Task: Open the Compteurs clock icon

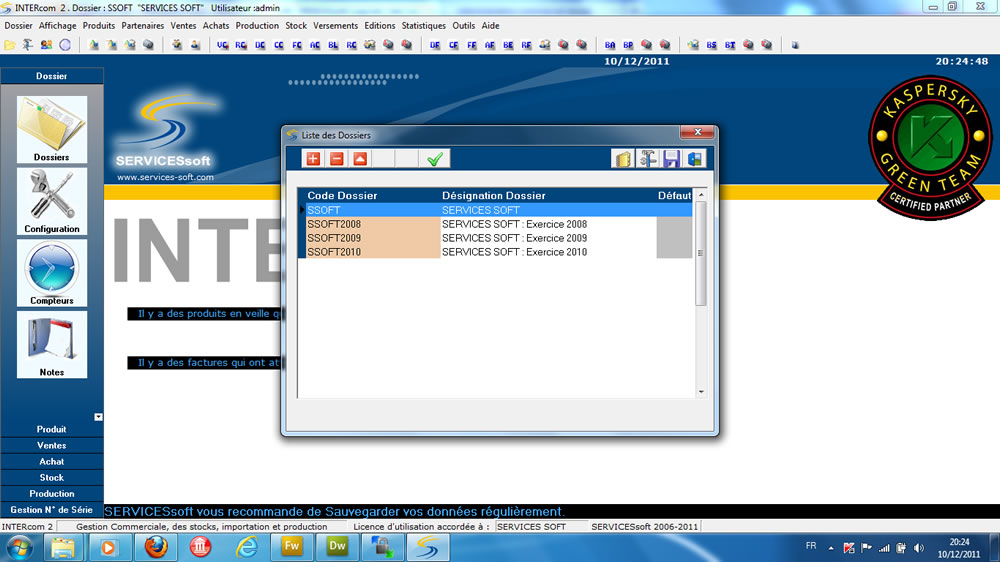Action: pyautogui.click(x=52, y=273)
